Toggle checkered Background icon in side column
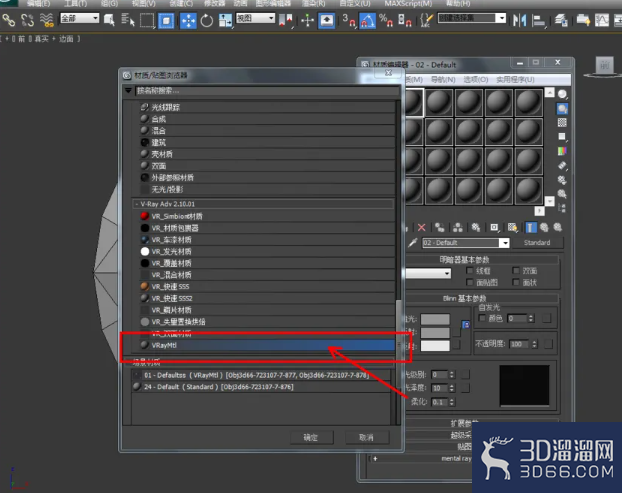622x493 pixels. (562, 122)
